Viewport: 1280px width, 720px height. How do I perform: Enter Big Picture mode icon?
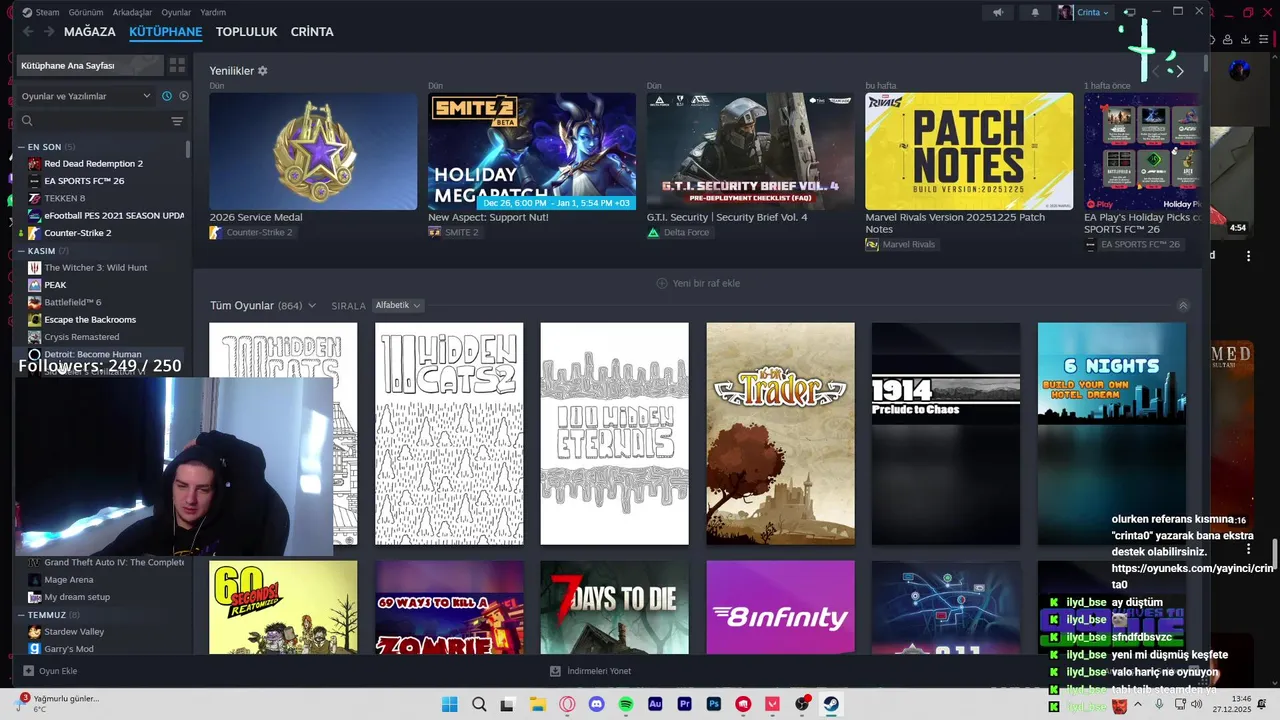[1129, 12]
